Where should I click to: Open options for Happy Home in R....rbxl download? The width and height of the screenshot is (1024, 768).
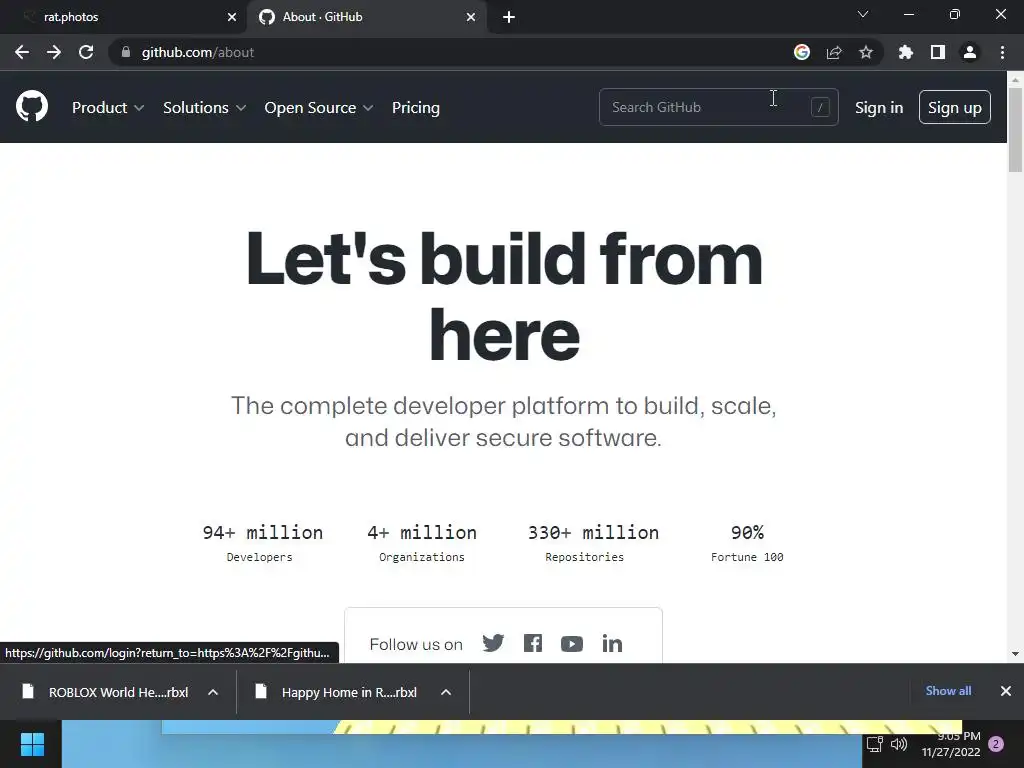[x=446, y=692]
